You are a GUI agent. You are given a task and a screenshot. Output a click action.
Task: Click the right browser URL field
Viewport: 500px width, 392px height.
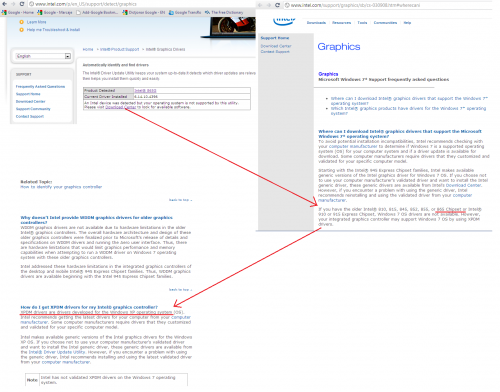pyautogui.click(x=387, y=5)
